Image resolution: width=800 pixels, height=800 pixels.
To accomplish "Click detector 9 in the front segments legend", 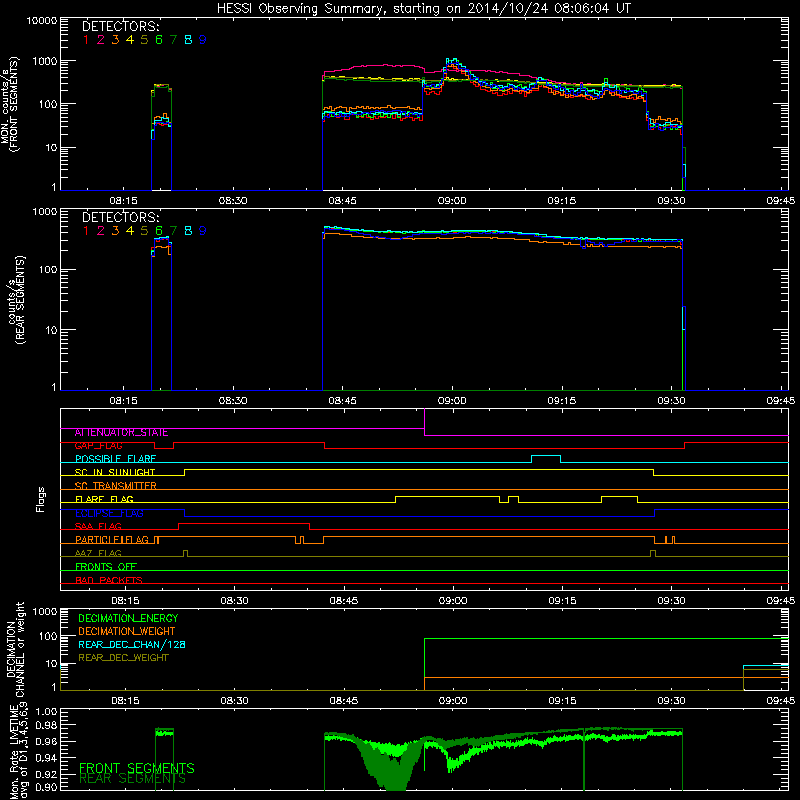I will tap(203, 39).
